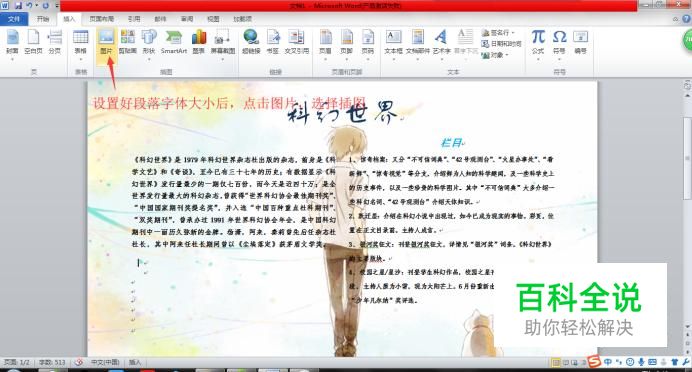The image size is (692, 372).
Task: Insert a page break (分页)
Action: click(x=55, y=43)
